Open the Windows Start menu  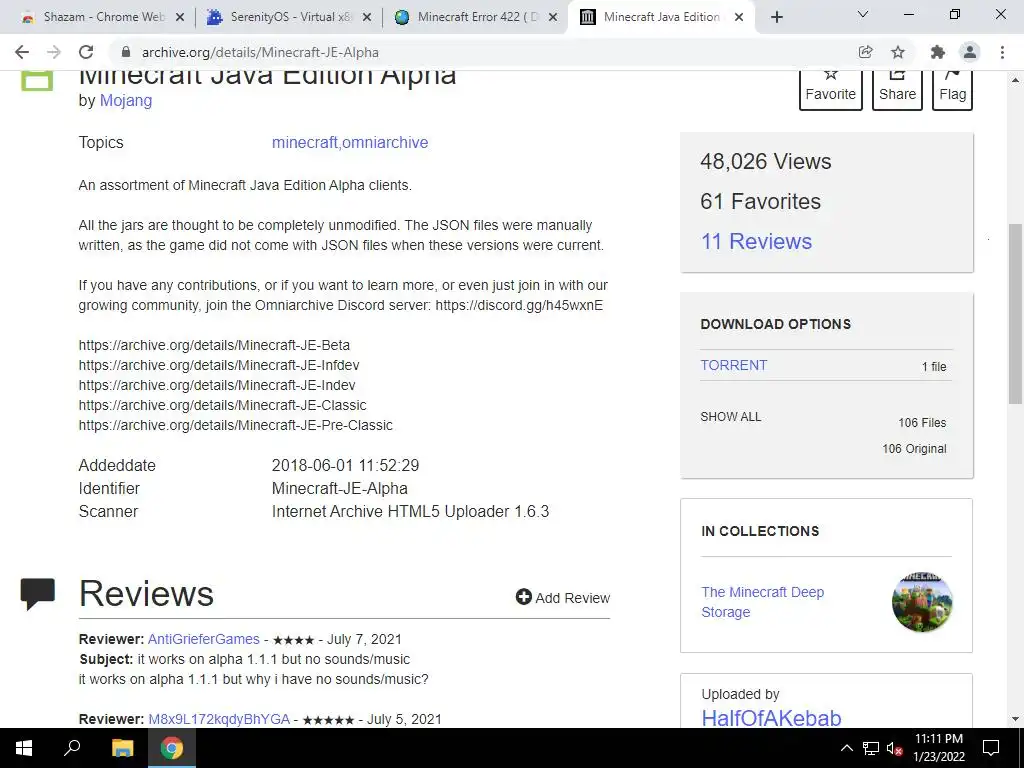tap(24, 748)
